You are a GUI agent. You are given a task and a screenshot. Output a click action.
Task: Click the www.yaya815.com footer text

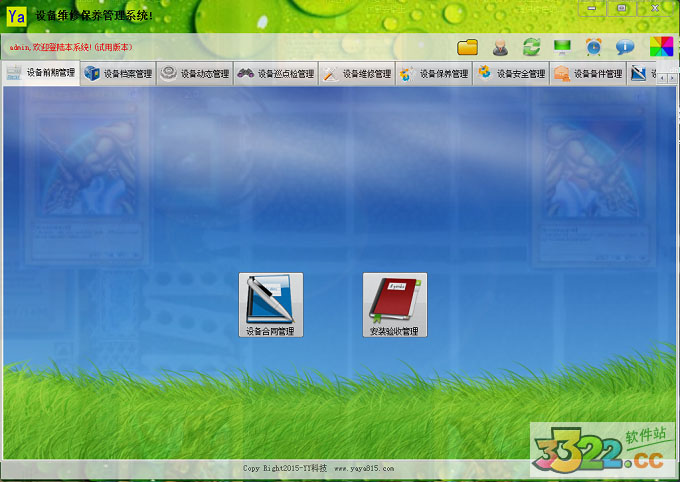pyautogui.click(x=364, y=469)
